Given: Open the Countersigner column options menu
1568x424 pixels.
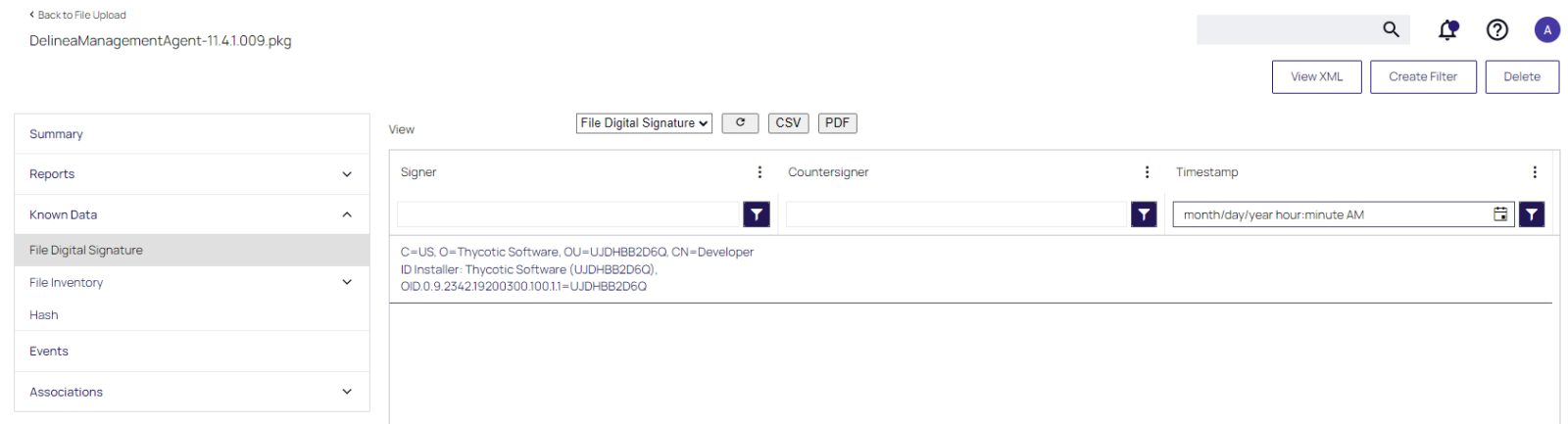Looking at the screenshot, I should (x=1147, y=172).
